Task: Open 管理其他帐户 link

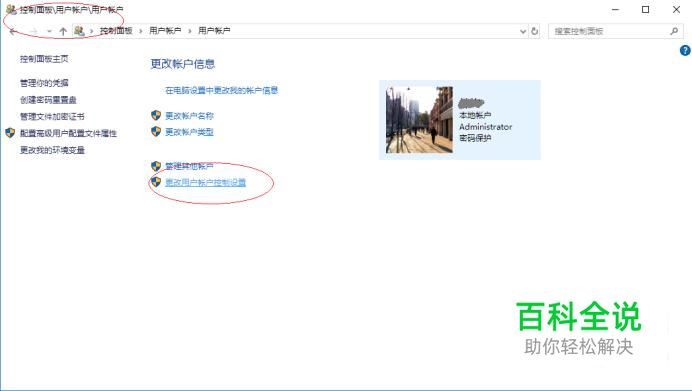Action: tap(189, 166)
